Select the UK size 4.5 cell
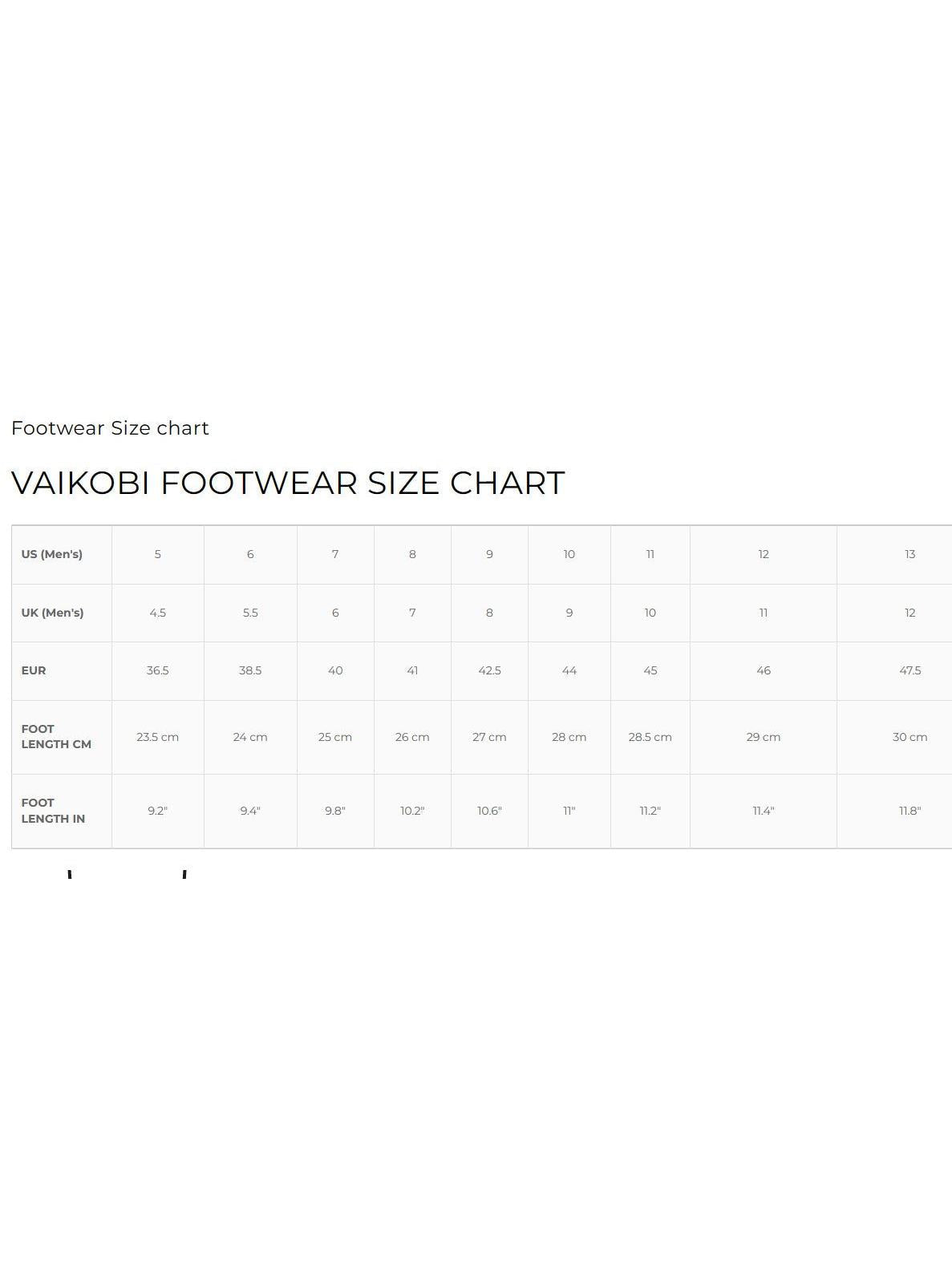 [157, 613]
